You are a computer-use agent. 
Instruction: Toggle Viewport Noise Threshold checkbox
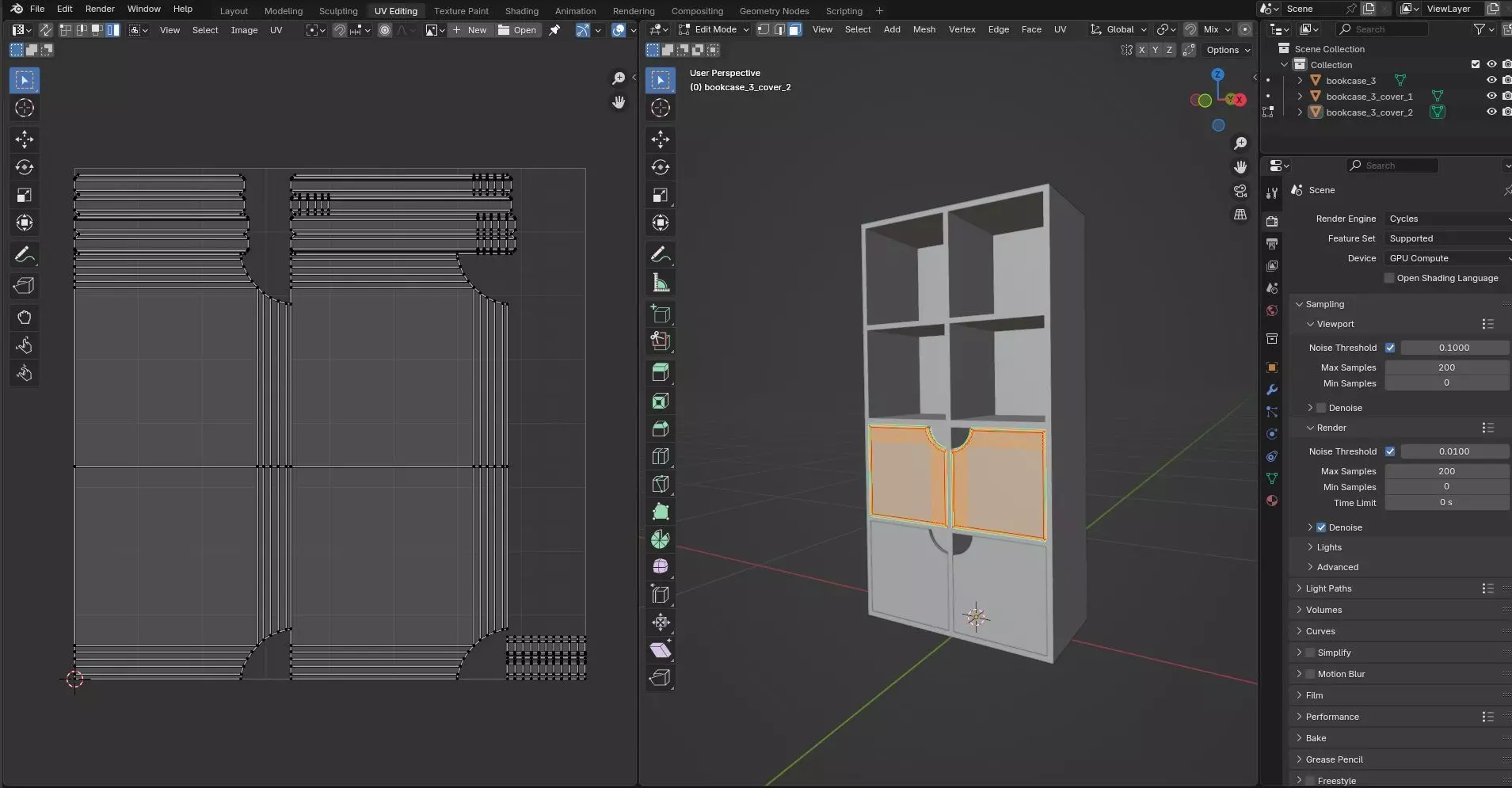pos(1390,348)
